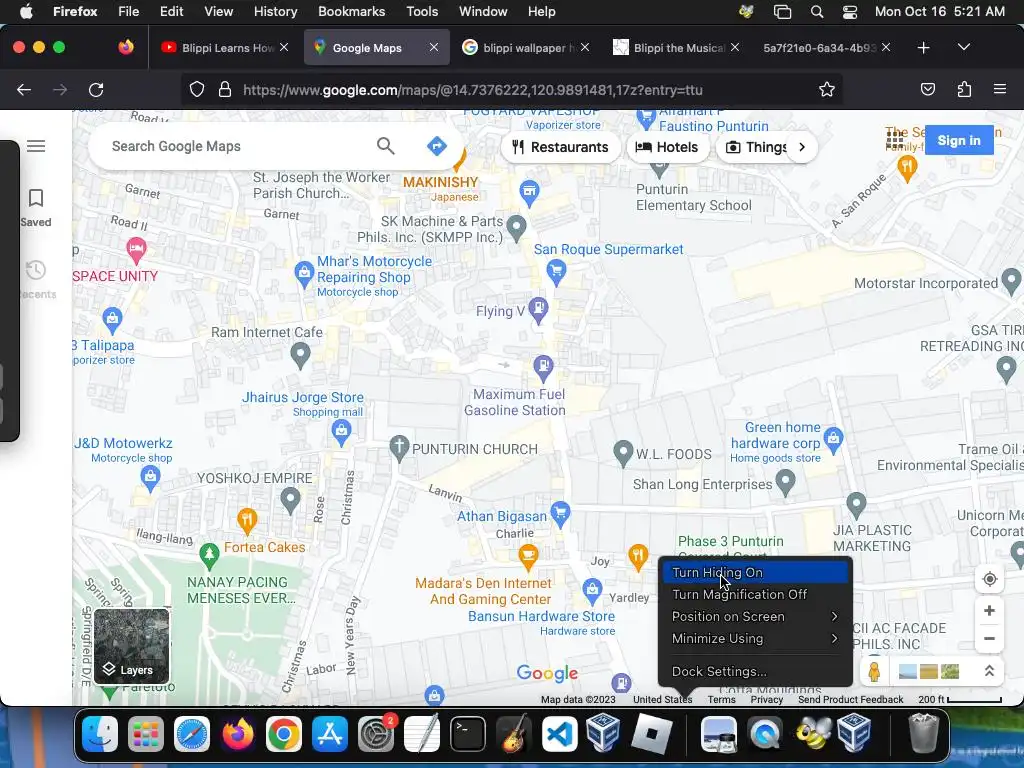Go back with the Firefox back arrow
Screen dimensions: 1024x768
24,90
